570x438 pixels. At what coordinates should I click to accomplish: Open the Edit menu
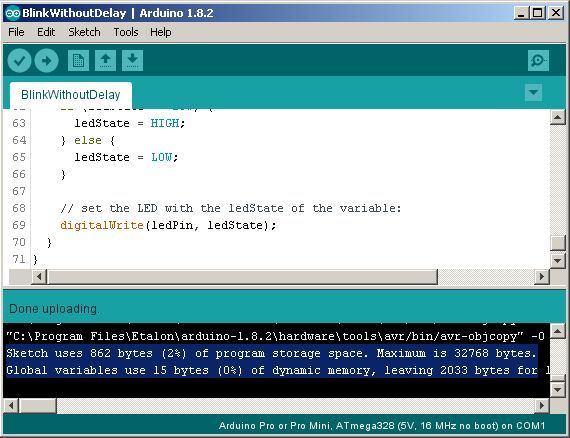(46, 32)
